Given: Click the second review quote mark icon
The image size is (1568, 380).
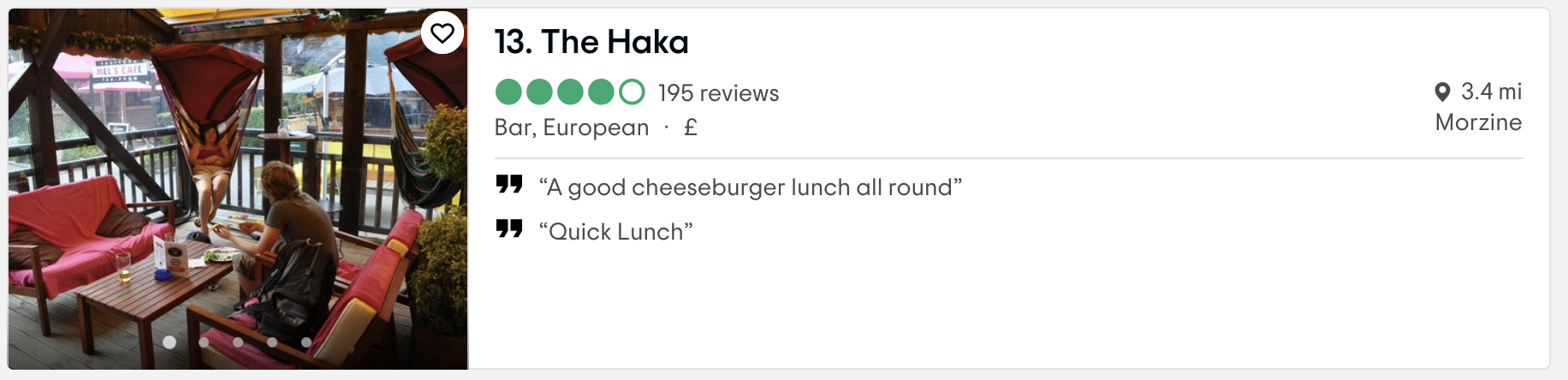Looking at the screenshot, I should coord(509,229).
